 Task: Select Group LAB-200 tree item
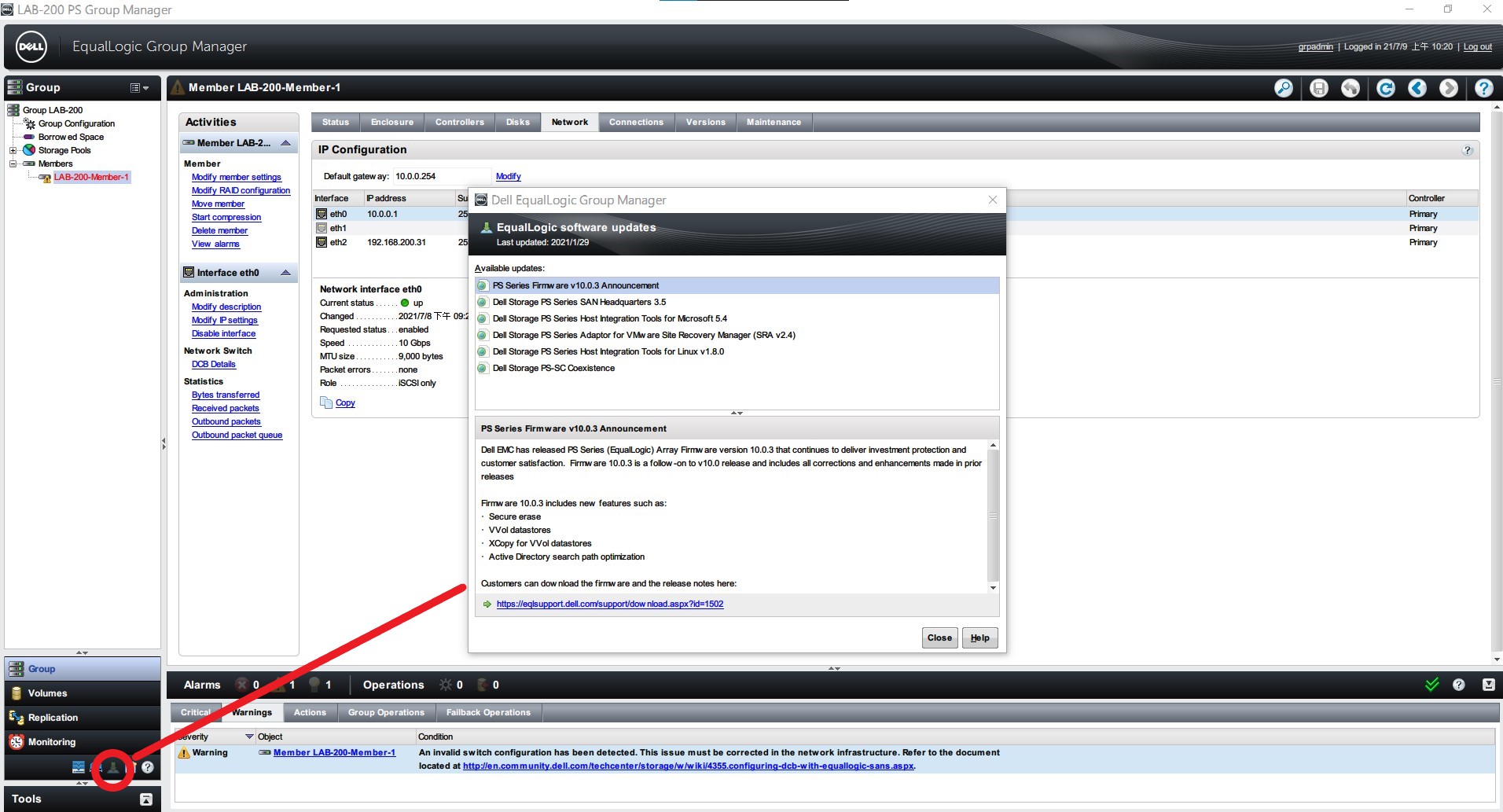(53, 111)
